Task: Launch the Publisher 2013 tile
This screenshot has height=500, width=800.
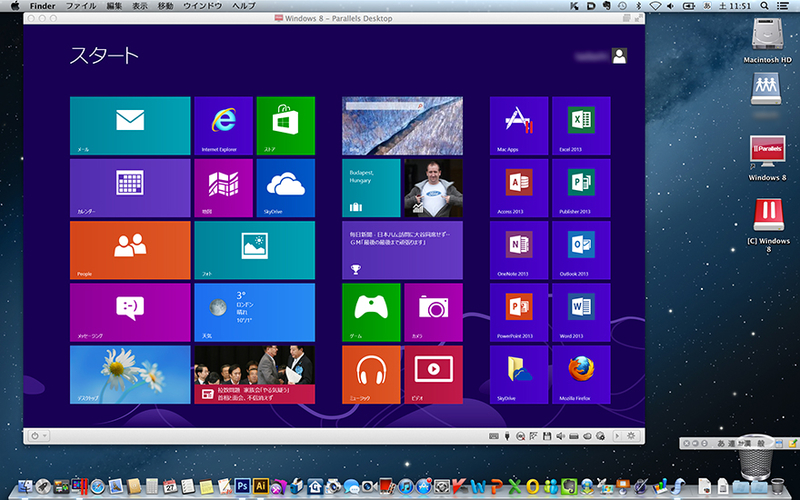Action: click(x=581, y=188)
